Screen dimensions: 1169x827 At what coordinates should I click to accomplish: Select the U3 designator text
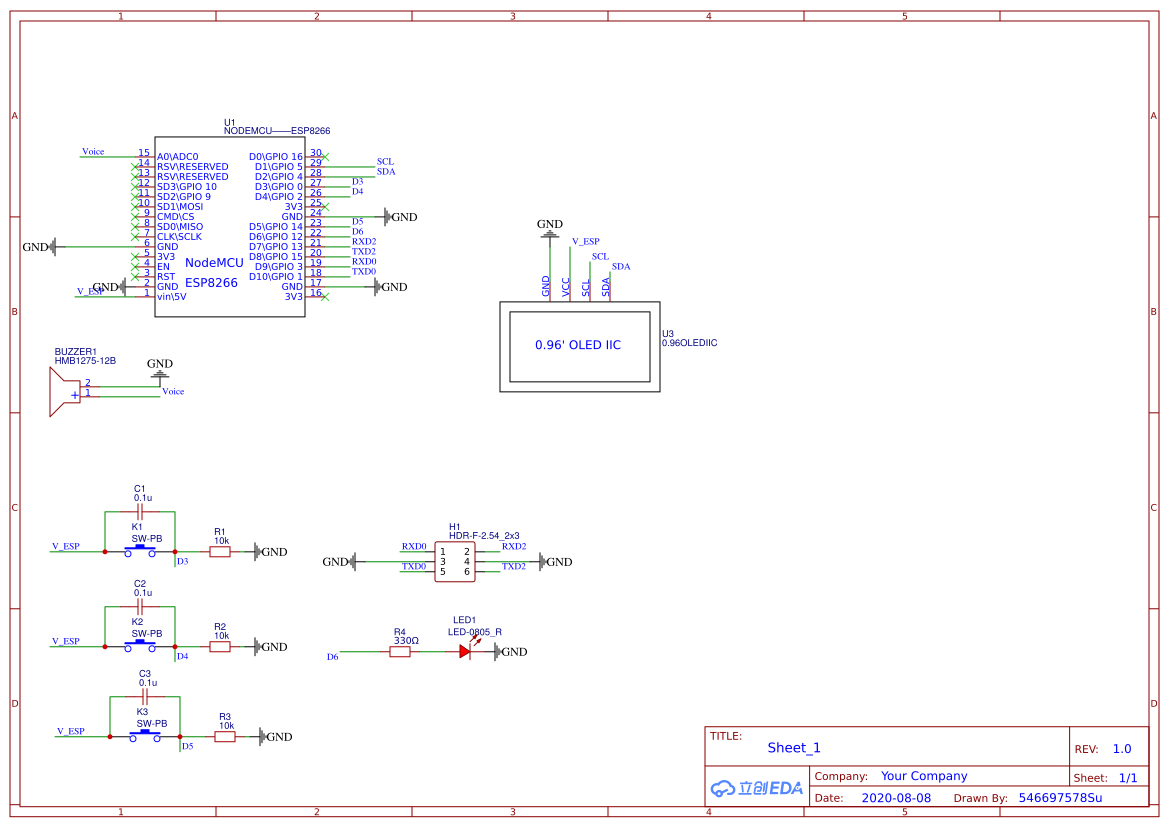(x=668, y=334)
